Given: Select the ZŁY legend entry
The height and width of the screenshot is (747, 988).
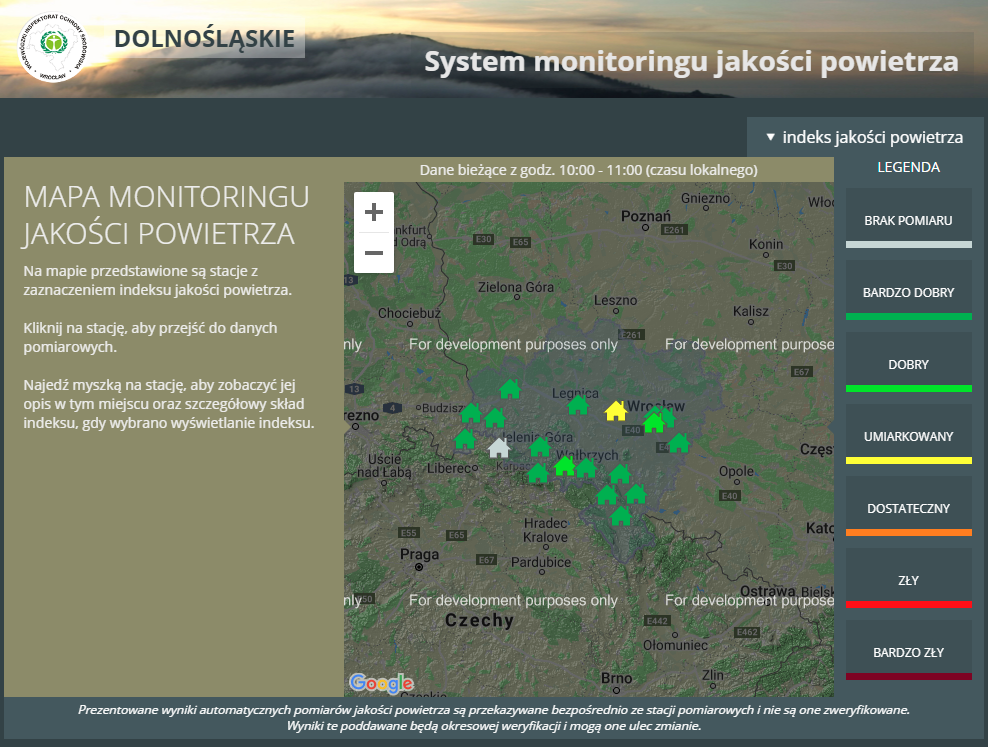Looking at the screenshot, I should 908,580.
